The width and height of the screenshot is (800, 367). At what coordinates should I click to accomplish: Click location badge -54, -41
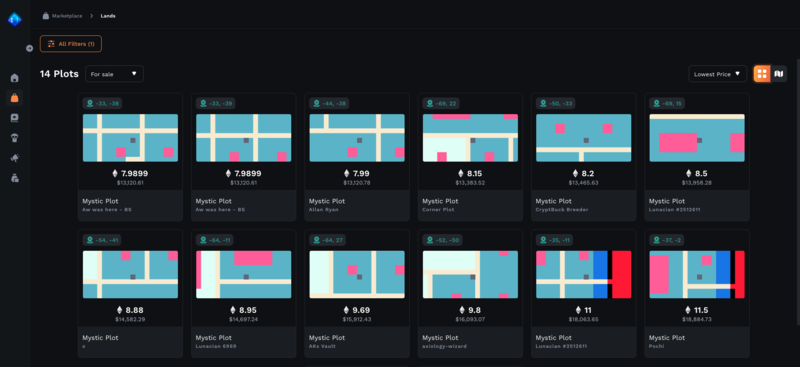point(102,240)
